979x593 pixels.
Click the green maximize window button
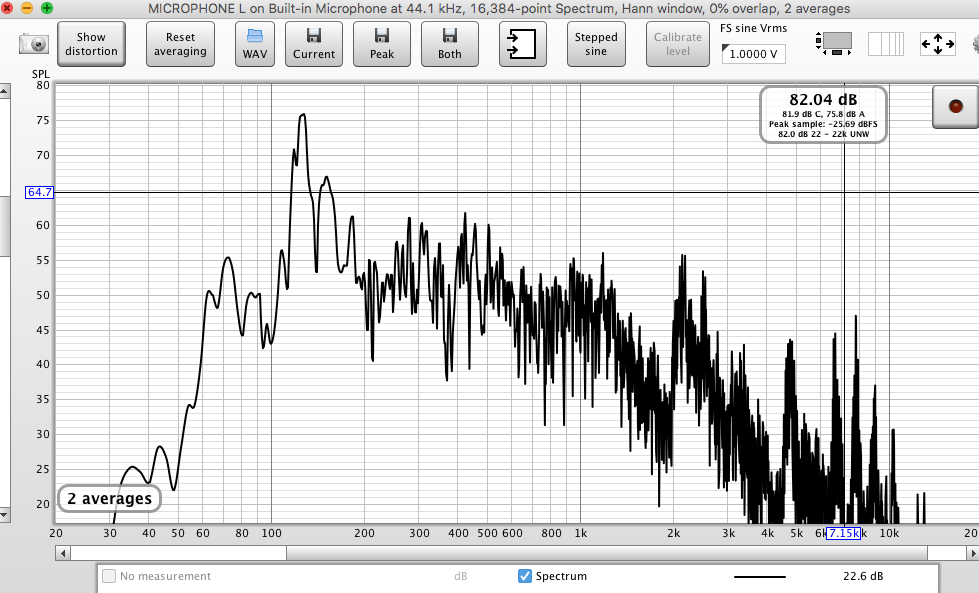click(47, 8)
